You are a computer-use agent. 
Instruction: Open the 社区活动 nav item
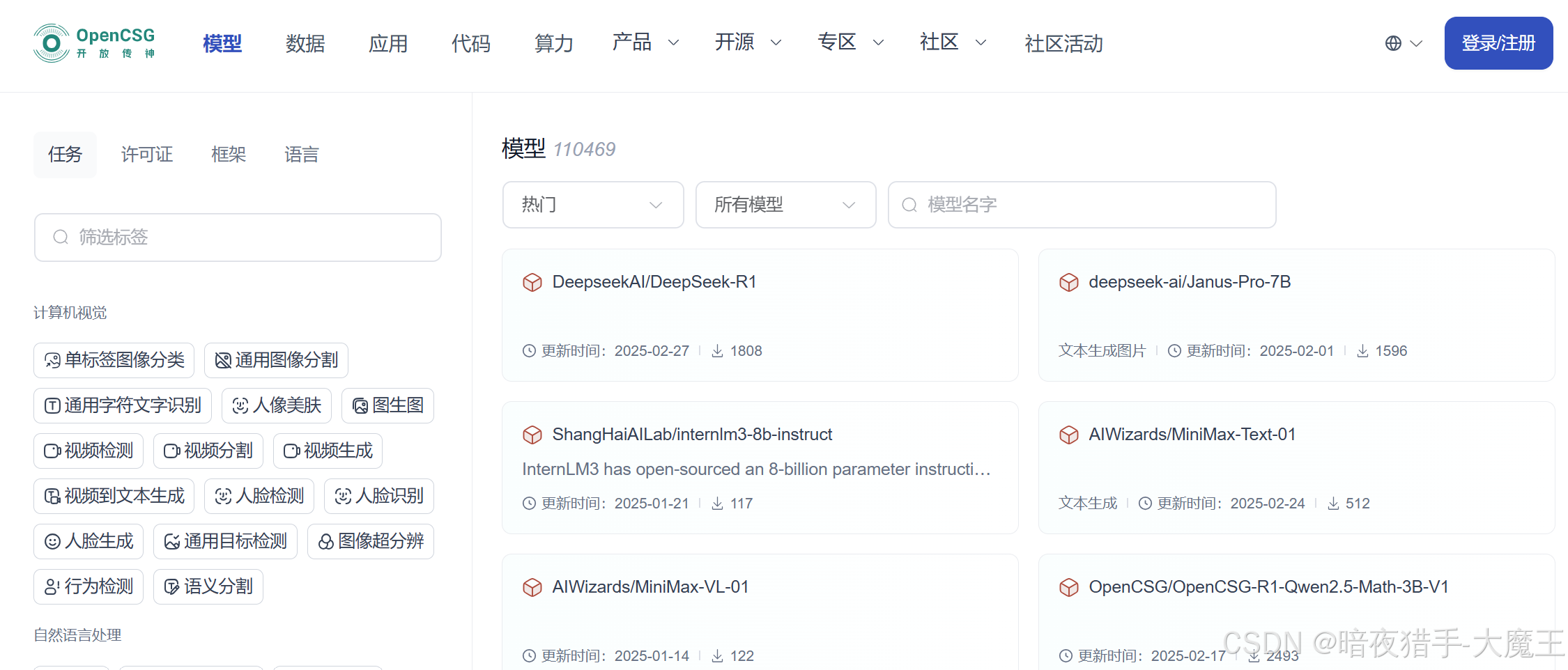[x=1063, y=43]
